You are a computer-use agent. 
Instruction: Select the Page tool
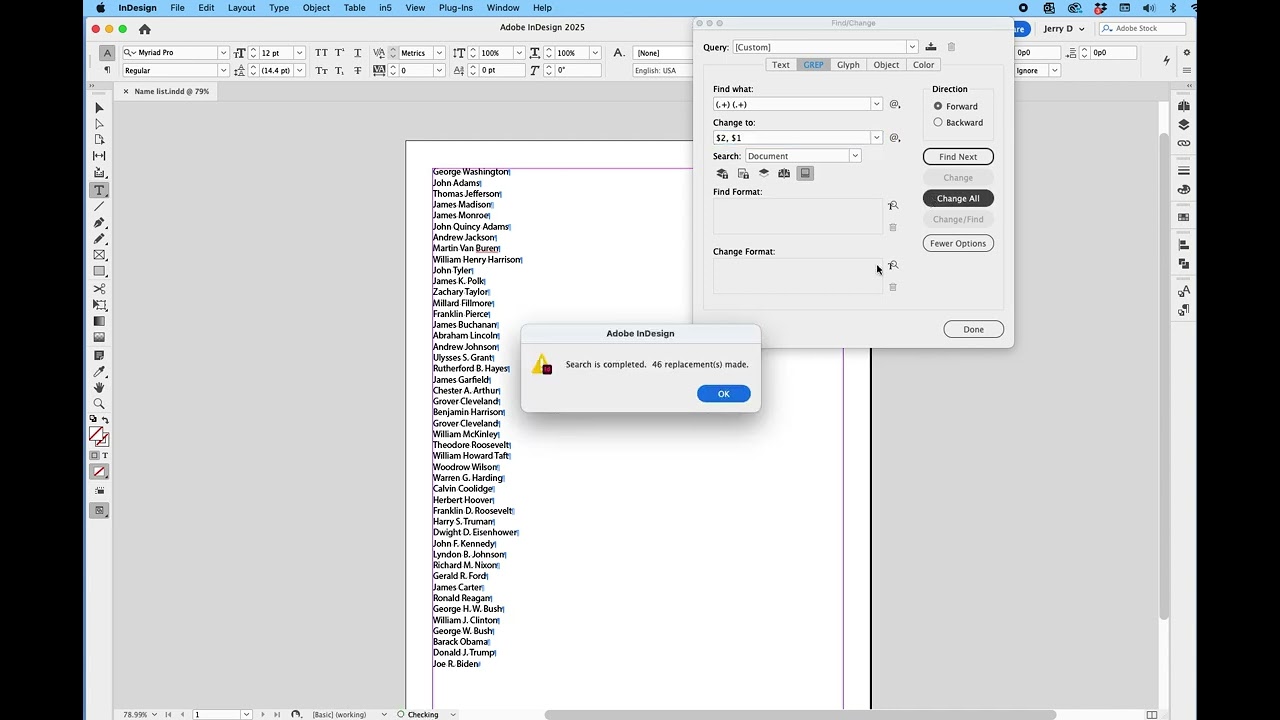click(99, 140)
